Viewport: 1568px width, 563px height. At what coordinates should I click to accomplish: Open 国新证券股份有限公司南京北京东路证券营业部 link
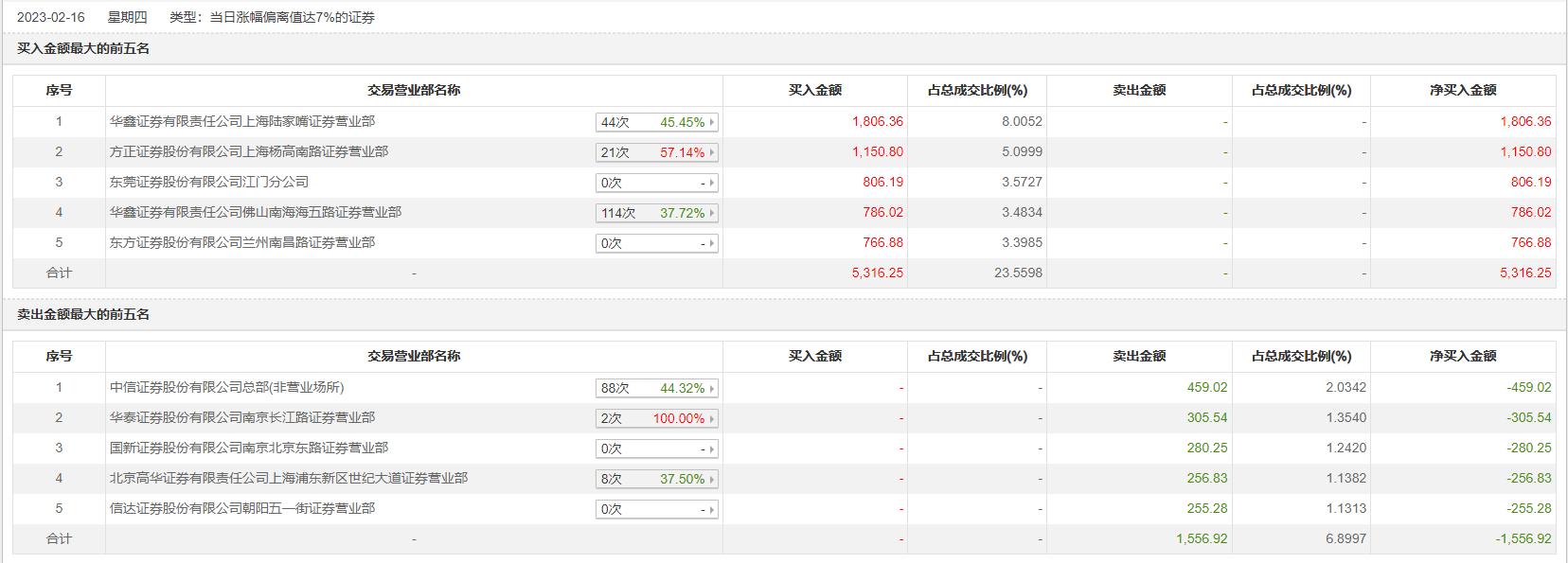(x=249, y=448)
